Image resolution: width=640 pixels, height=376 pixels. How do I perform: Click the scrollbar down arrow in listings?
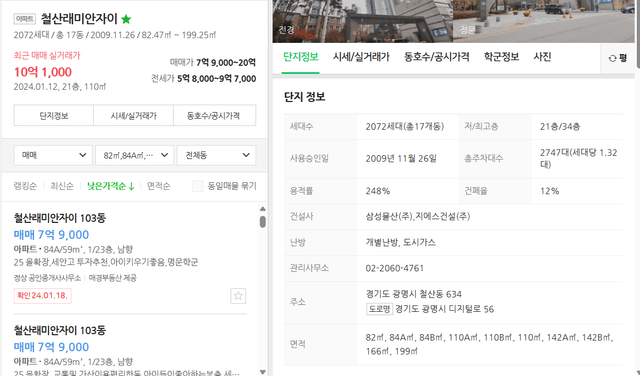tap(263, 372)
